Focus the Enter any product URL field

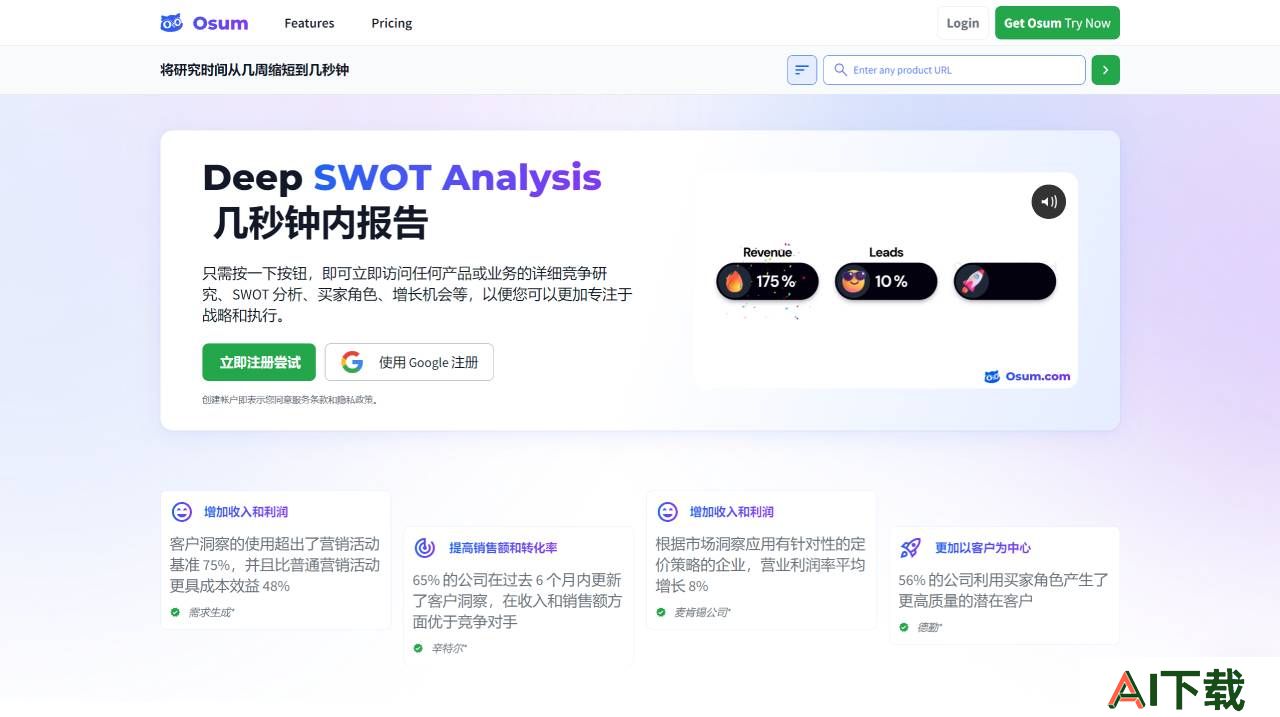point(954,70)
